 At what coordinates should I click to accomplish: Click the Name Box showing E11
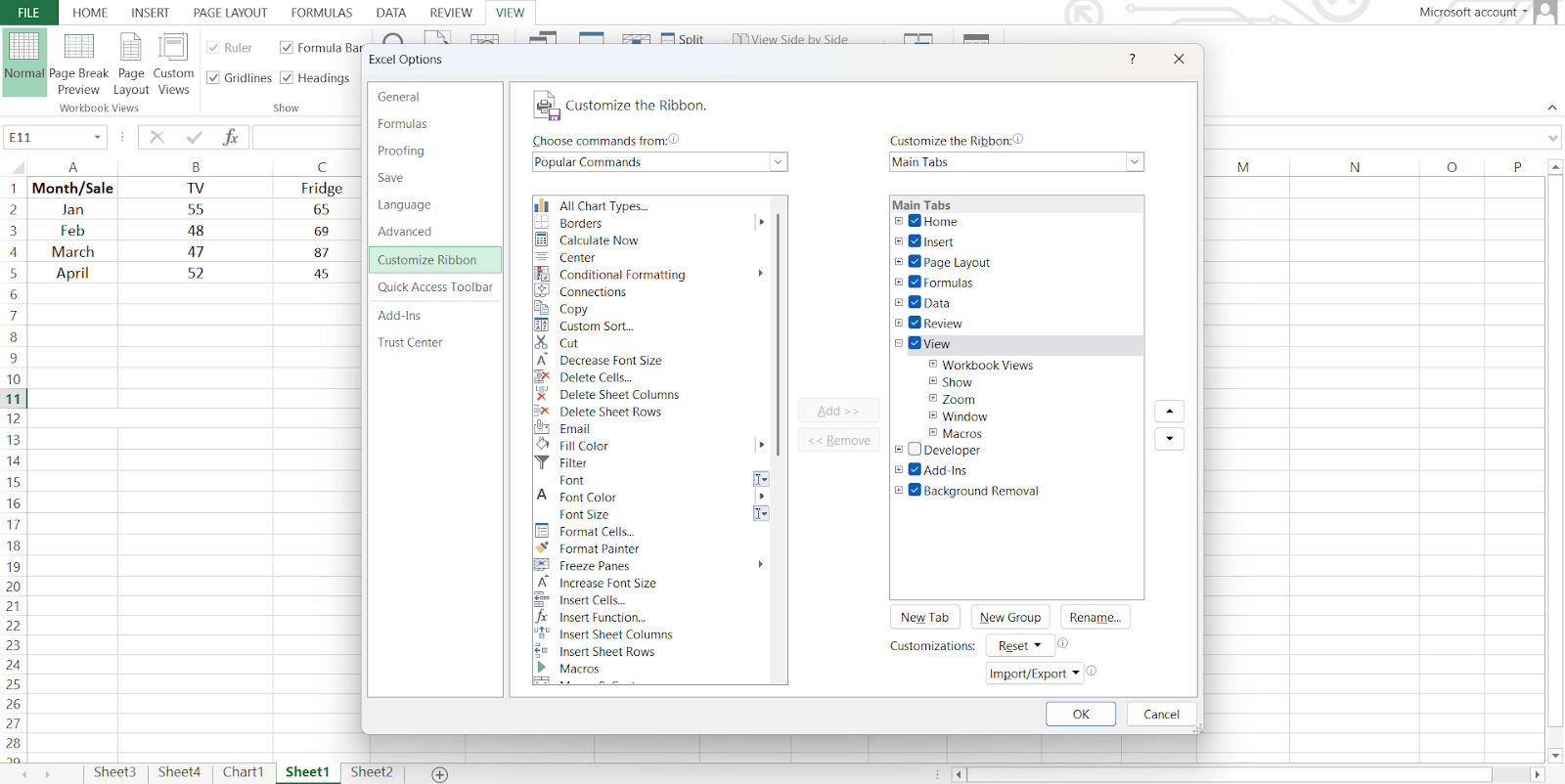click(x=55, y=138)
